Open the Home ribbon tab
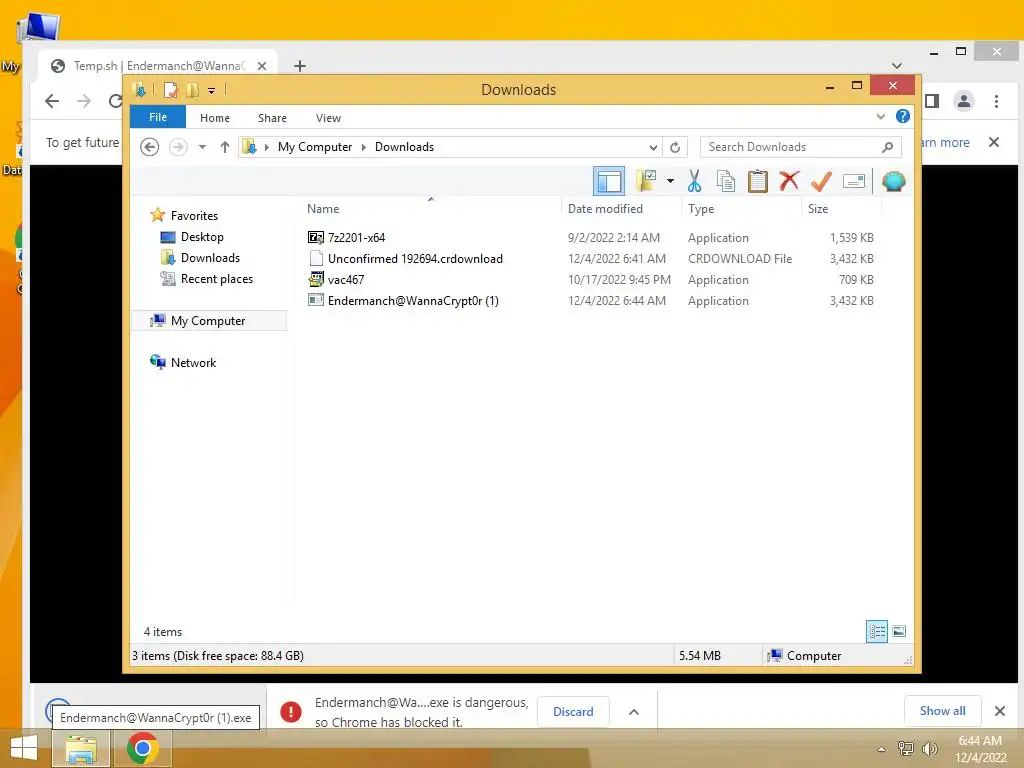1024x768 pixels. click(215, 118)
